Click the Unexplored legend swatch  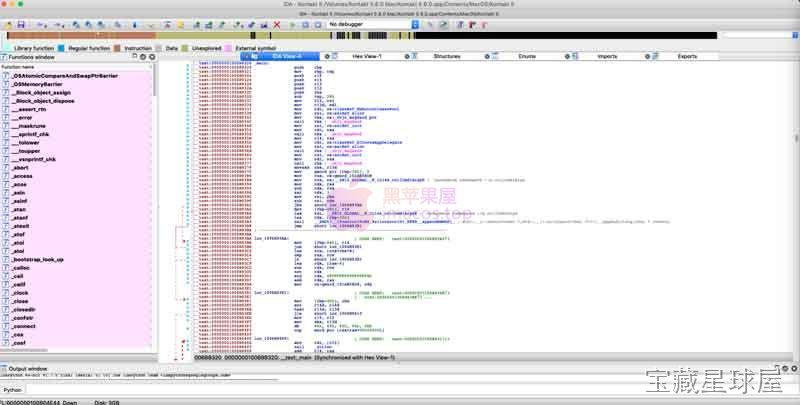(184, 48)
